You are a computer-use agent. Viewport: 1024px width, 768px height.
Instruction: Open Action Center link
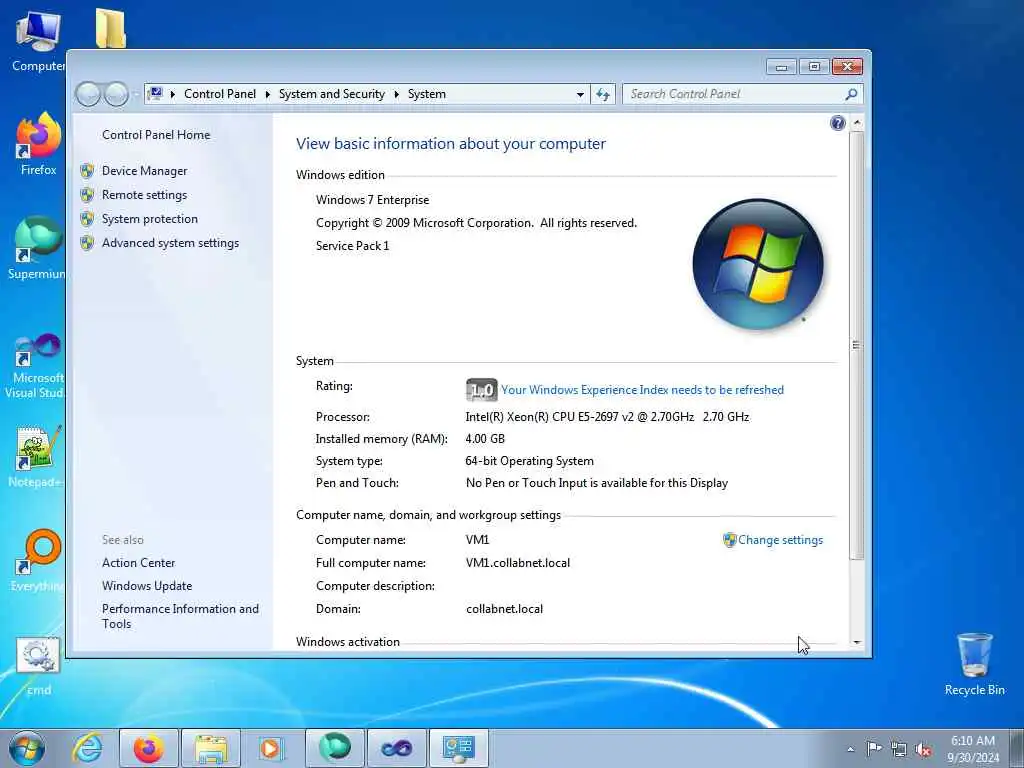[138, 562]
